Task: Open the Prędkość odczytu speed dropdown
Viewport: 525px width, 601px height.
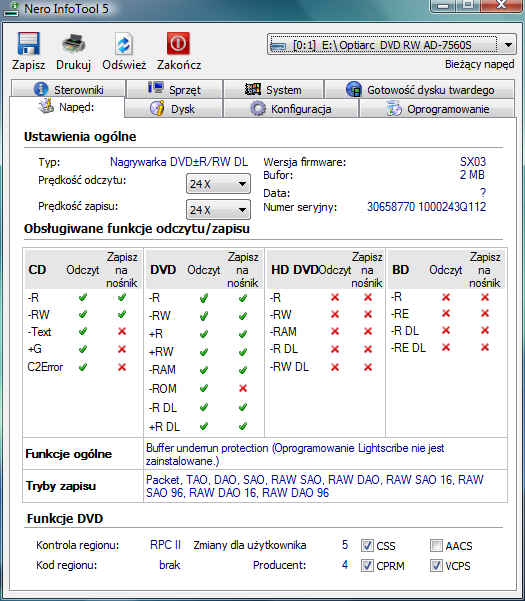Action: click(x=218, y=184)
